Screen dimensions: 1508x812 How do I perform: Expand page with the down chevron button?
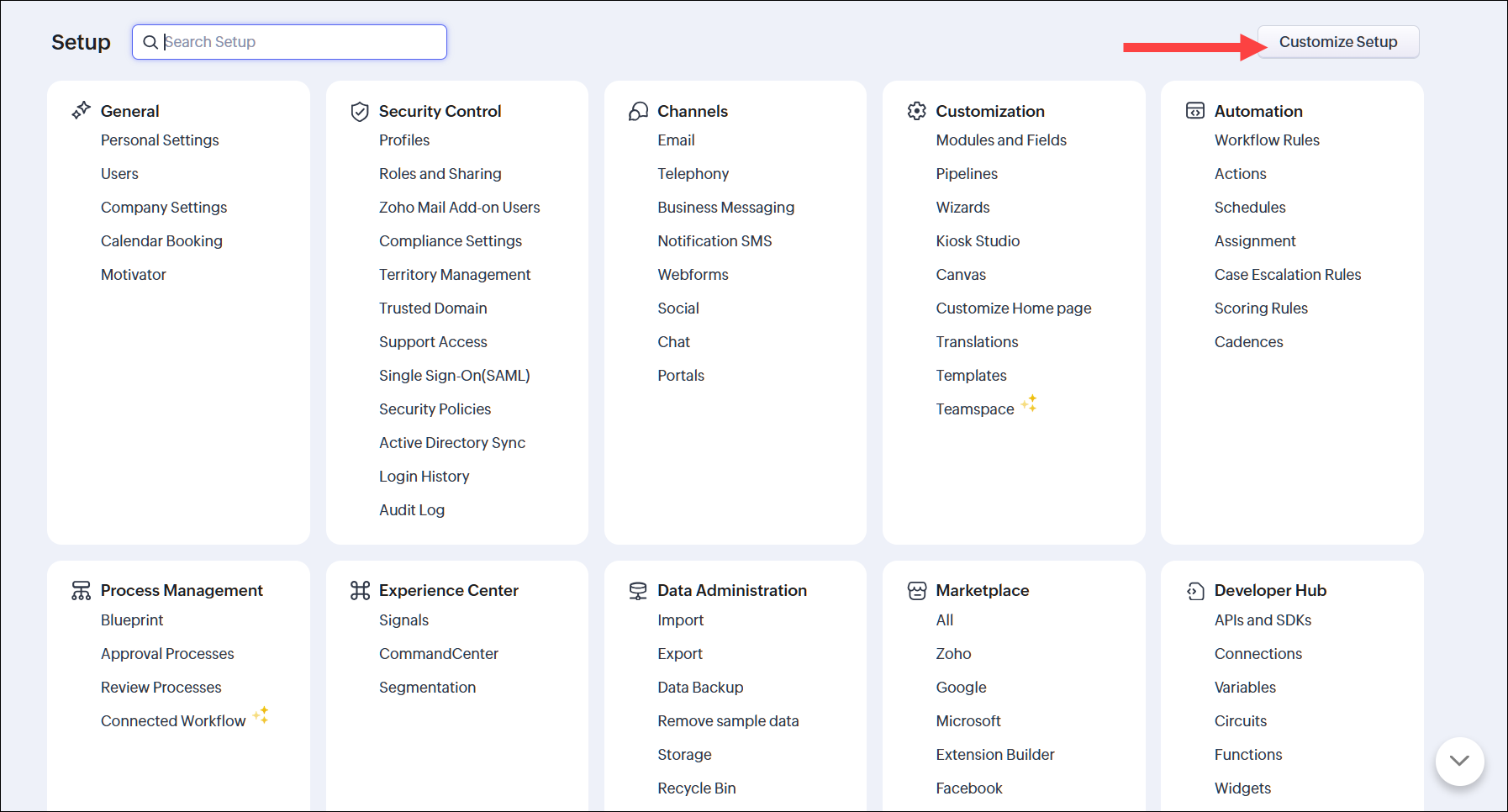pyautogui.click(x=1459, y=761)
